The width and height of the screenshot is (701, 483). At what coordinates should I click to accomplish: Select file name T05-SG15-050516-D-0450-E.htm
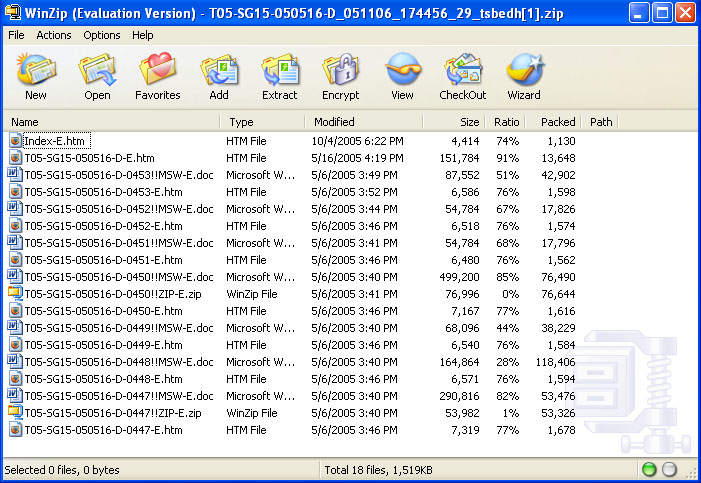[x=103, y=311]
